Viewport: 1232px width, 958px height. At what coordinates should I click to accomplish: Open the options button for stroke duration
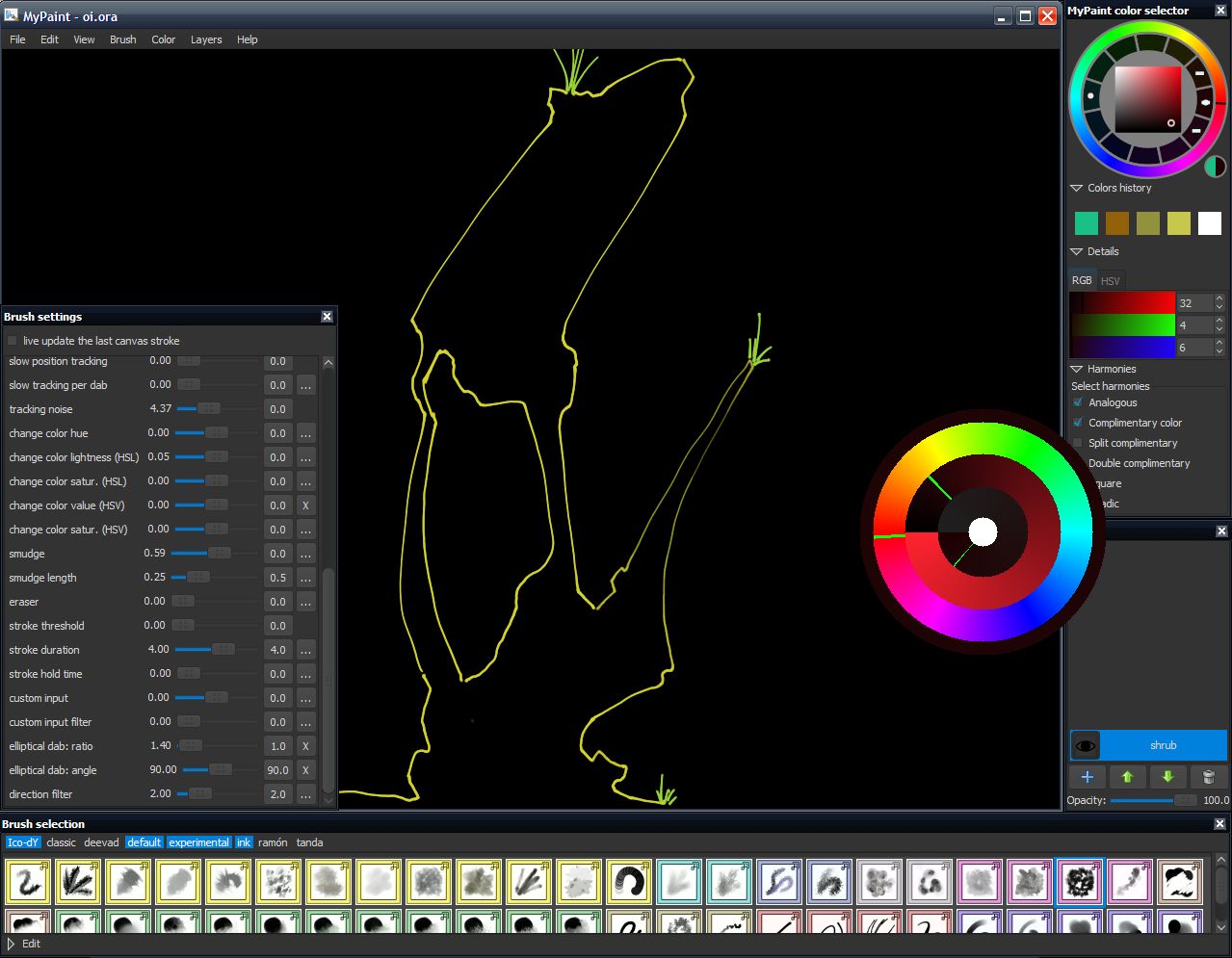pyautogui.click(x=305, y=650)
